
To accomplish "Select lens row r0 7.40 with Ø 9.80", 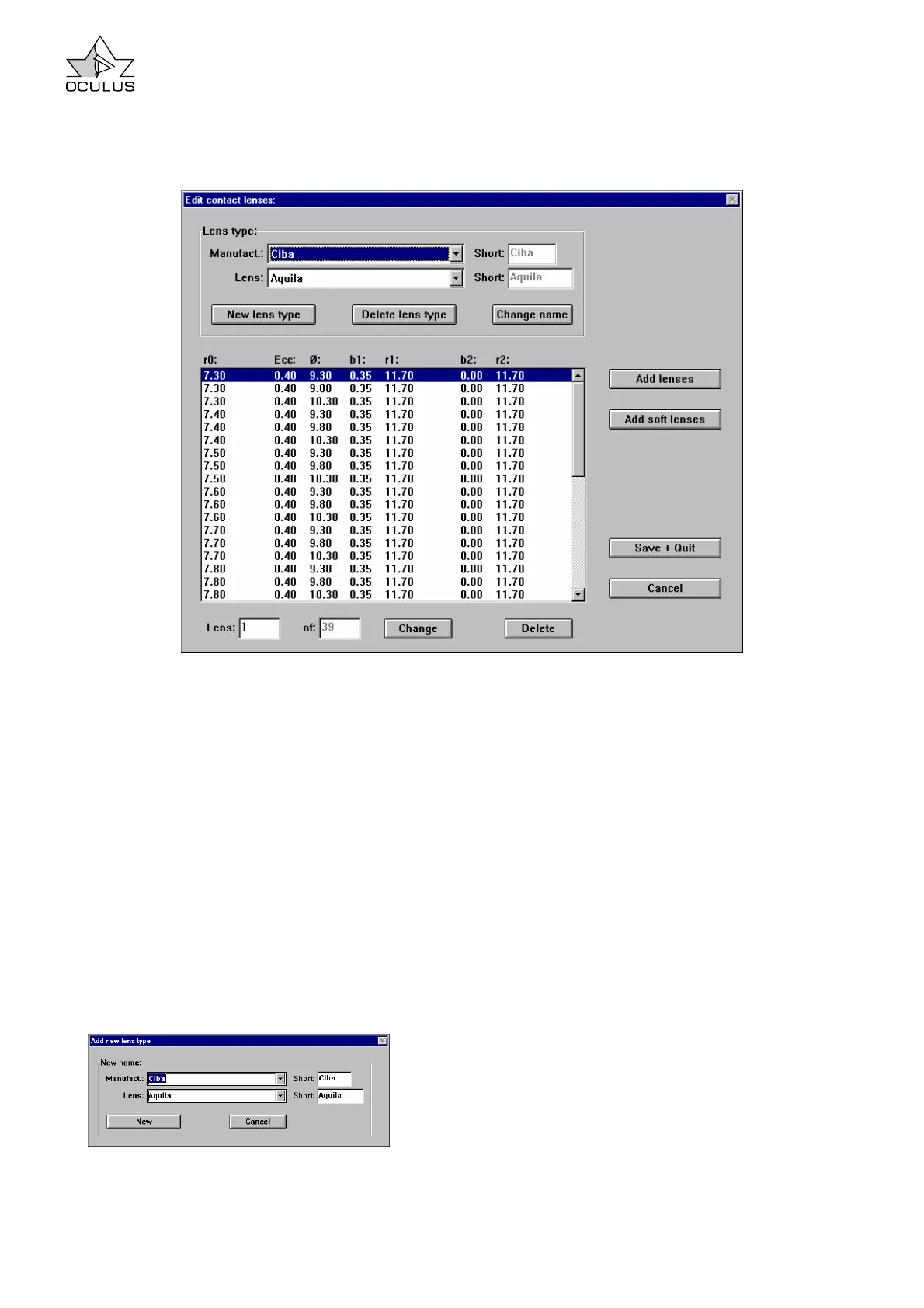I will click(x=386, y=427).
